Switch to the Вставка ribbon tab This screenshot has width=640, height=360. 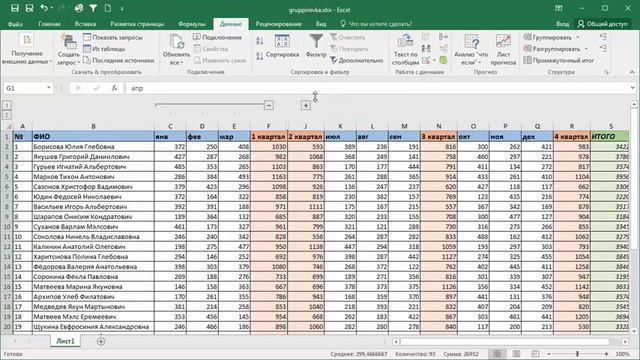85,24
